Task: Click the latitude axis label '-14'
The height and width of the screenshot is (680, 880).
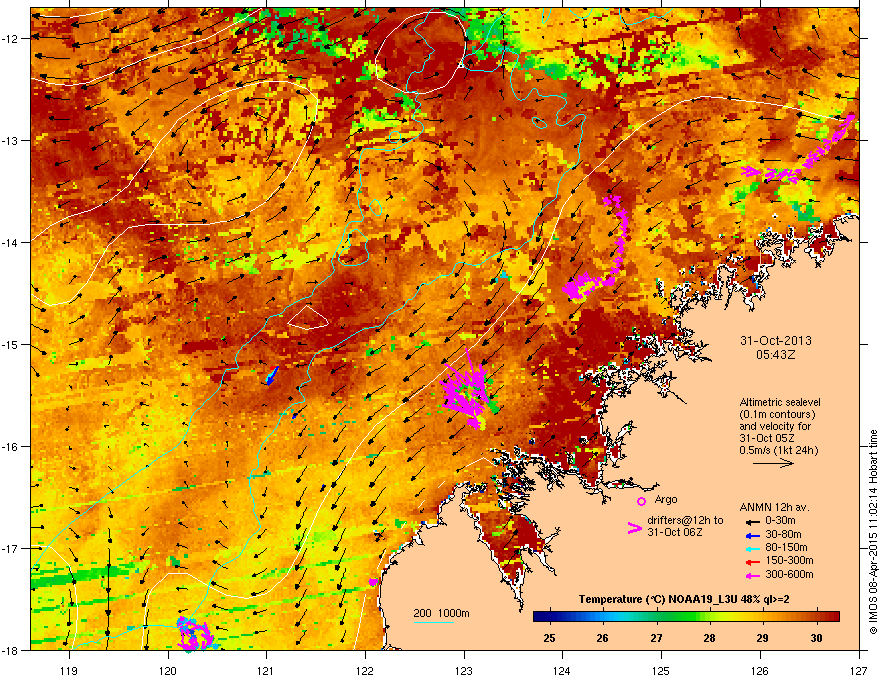Action: point(10,243)
